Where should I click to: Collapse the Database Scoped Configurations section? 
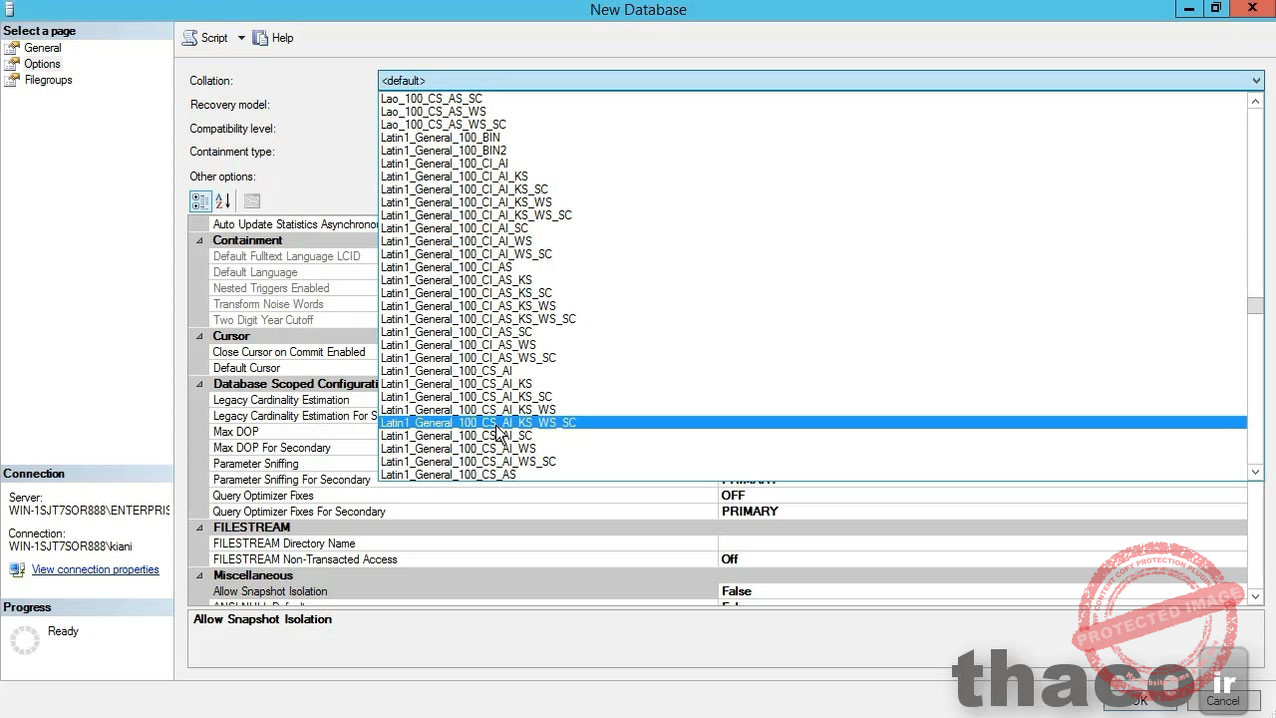[x=198, y=384]
